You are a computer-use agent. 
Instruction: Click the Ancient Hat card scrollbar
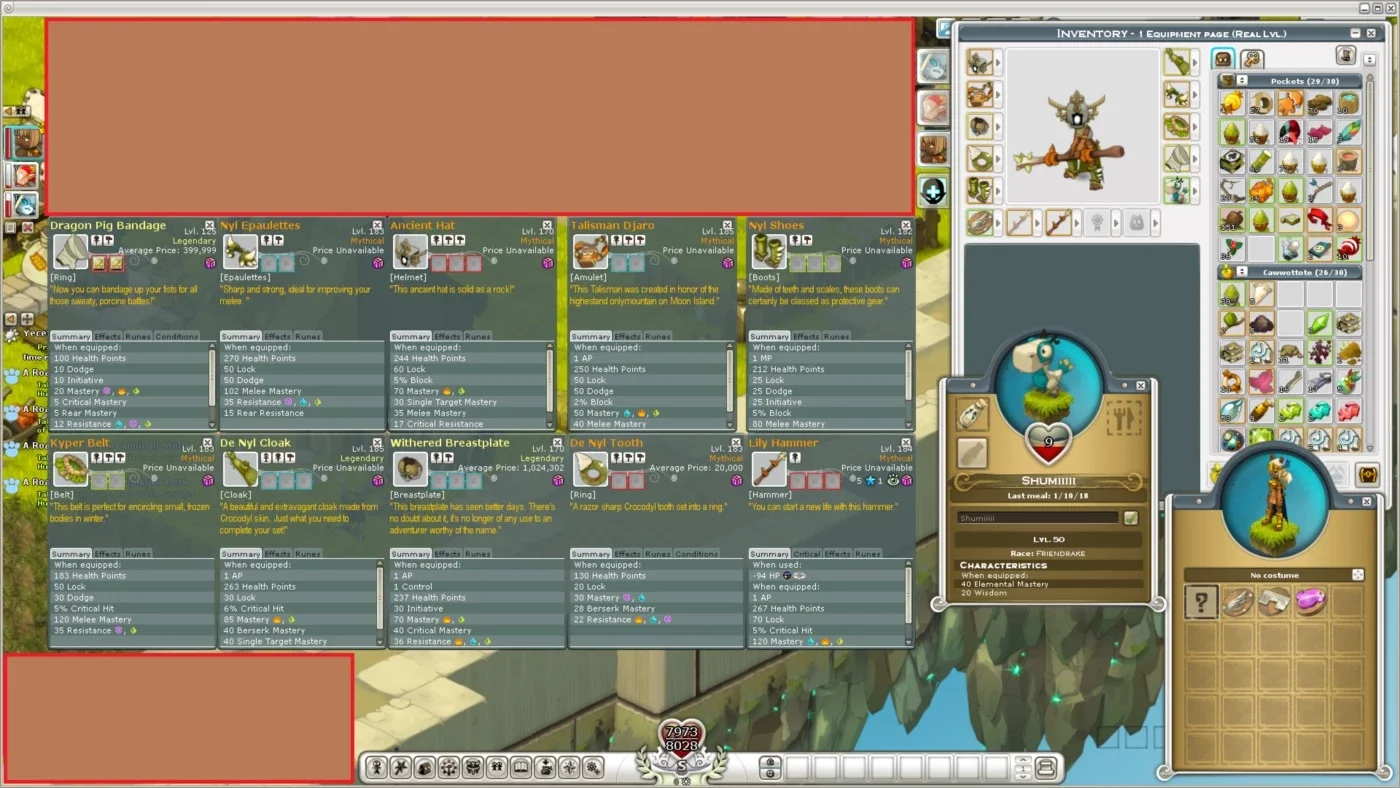click(x=550, y=386)
